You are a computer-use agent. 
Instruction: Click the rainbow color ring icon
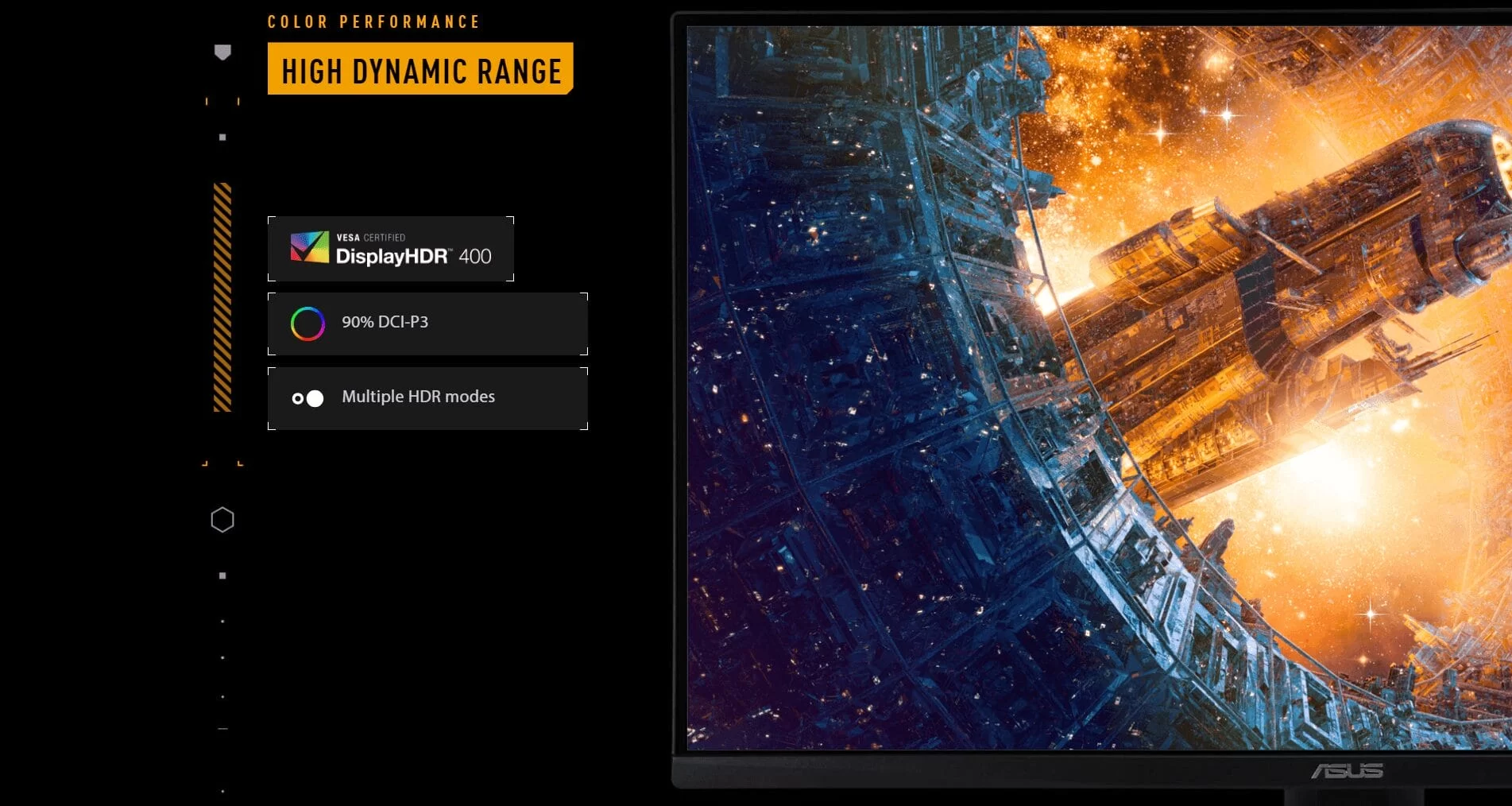point(307,324)
